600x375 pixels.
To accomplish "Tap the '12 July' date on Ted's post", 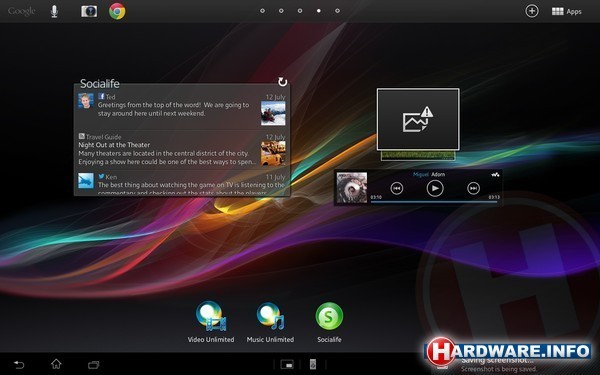I will click(x=276, y=97).
